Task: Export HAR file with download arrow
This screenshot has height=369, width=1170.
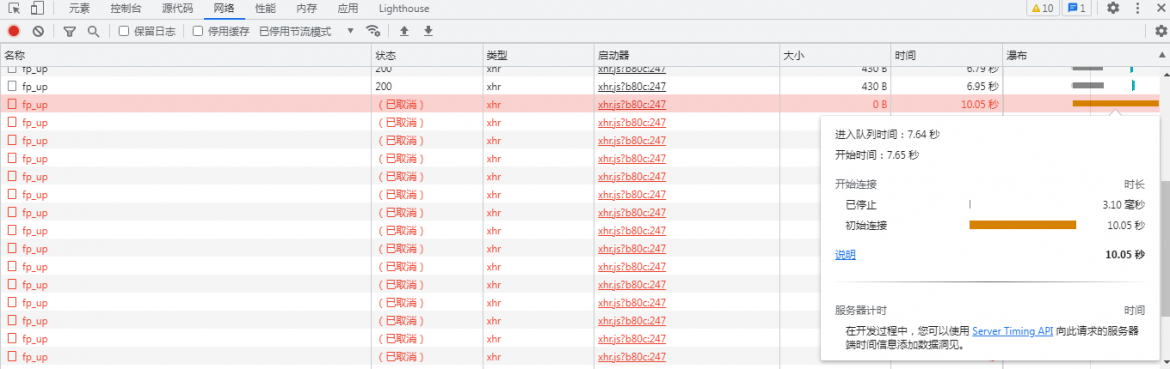Action: [x=428, y=31]
